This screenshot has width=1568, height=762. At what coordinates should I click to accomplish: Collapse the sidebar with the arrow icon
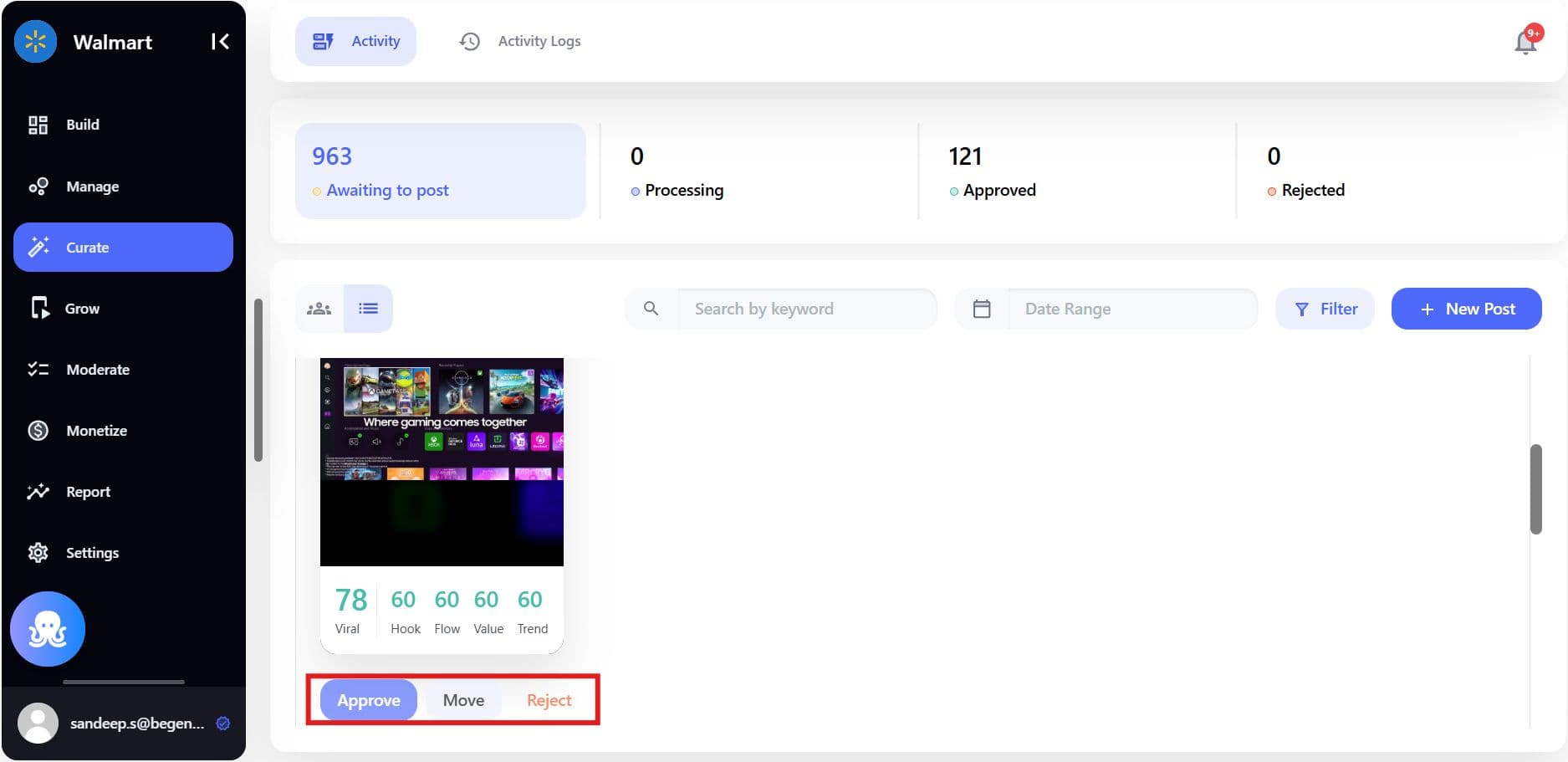pos(220,41)
